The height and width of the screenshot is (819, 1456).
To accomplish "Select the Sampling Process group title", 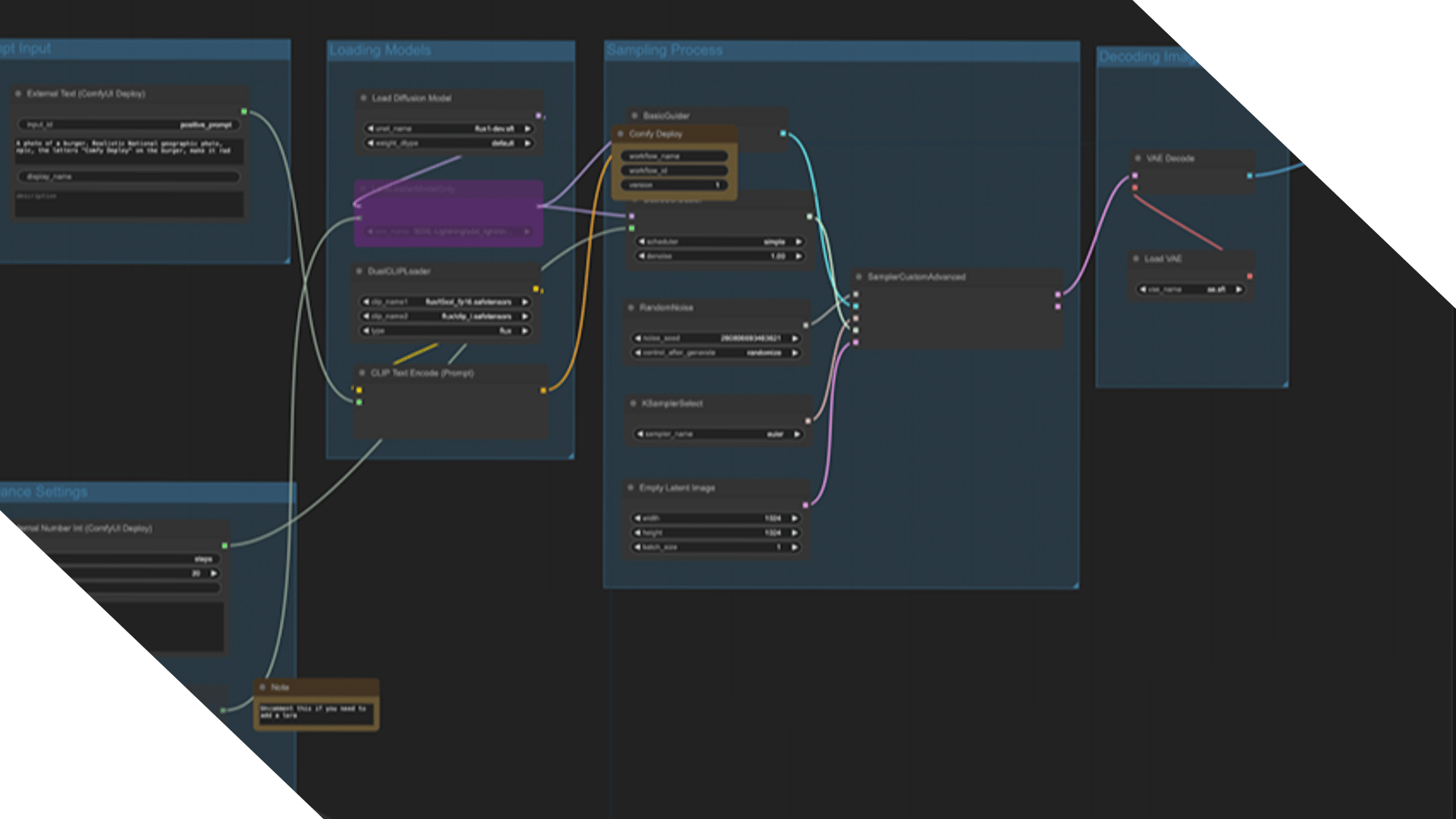I will [x=664, y=50].
